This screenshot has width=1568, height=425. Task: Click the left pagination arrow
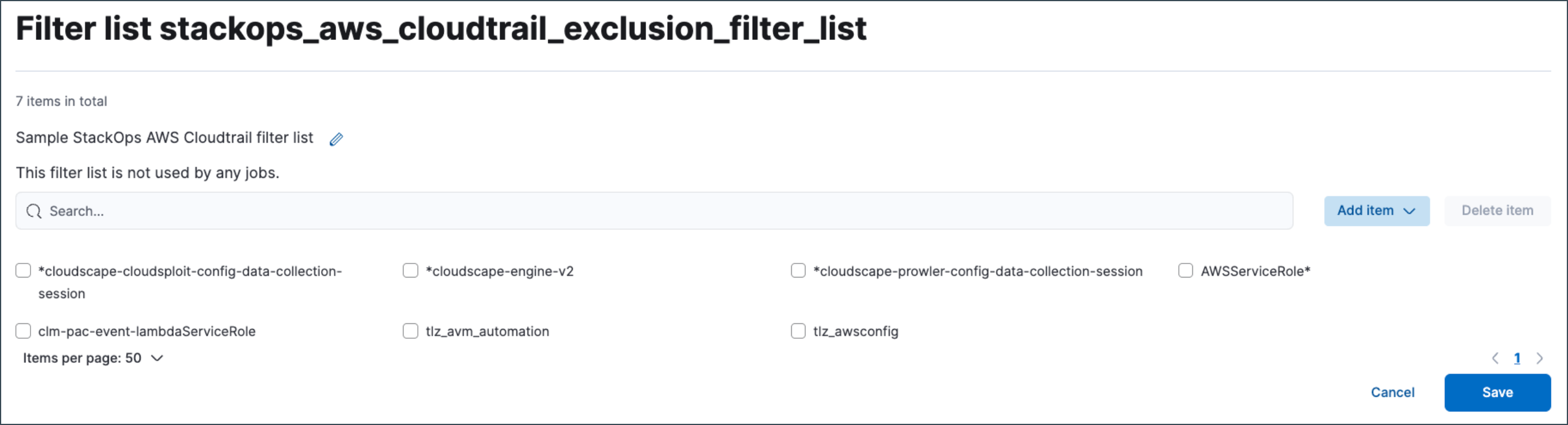pyautogui.click(x=1496, y=358)
